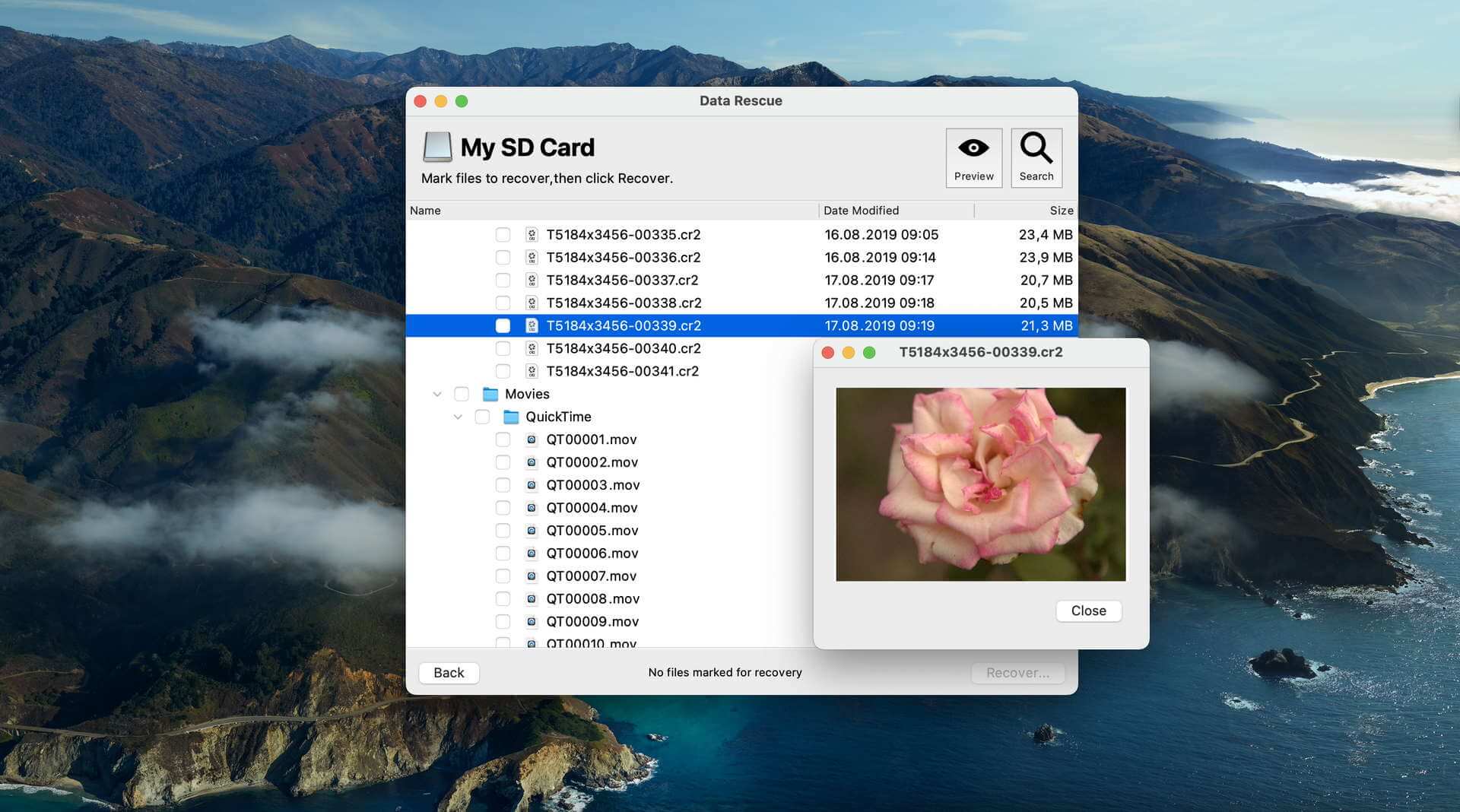This screenshot has height=812, width=1460.
Task: Check the box for QT00003.mov
Action: [503, 485]
